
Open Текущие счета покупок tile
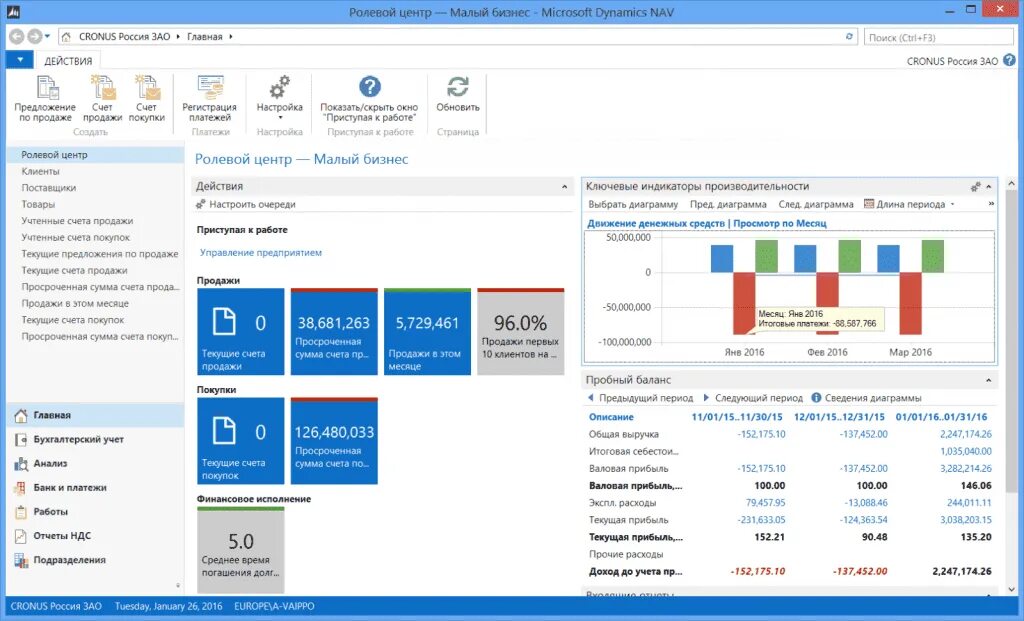point(240,441)
